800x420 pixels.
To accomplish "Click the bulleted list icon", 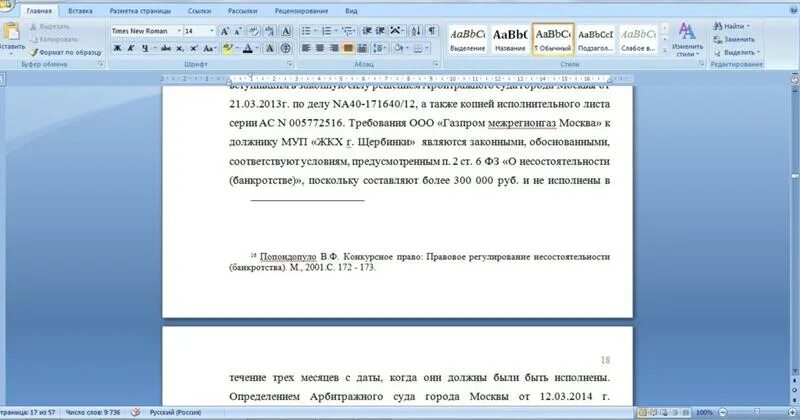I will 306,31.
